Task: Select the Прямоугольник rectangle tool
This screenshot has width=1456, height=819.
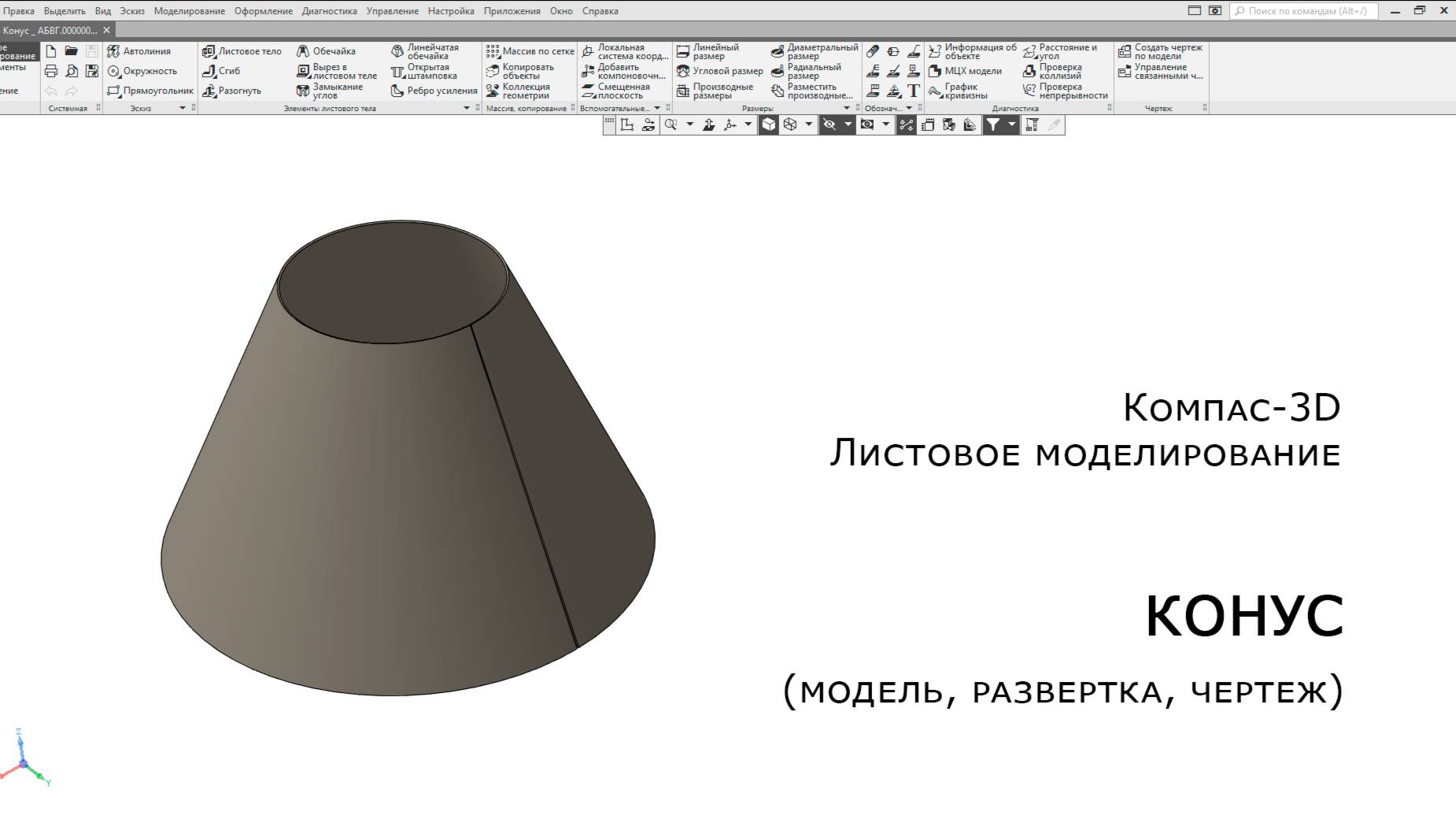Action: [150, 91]
